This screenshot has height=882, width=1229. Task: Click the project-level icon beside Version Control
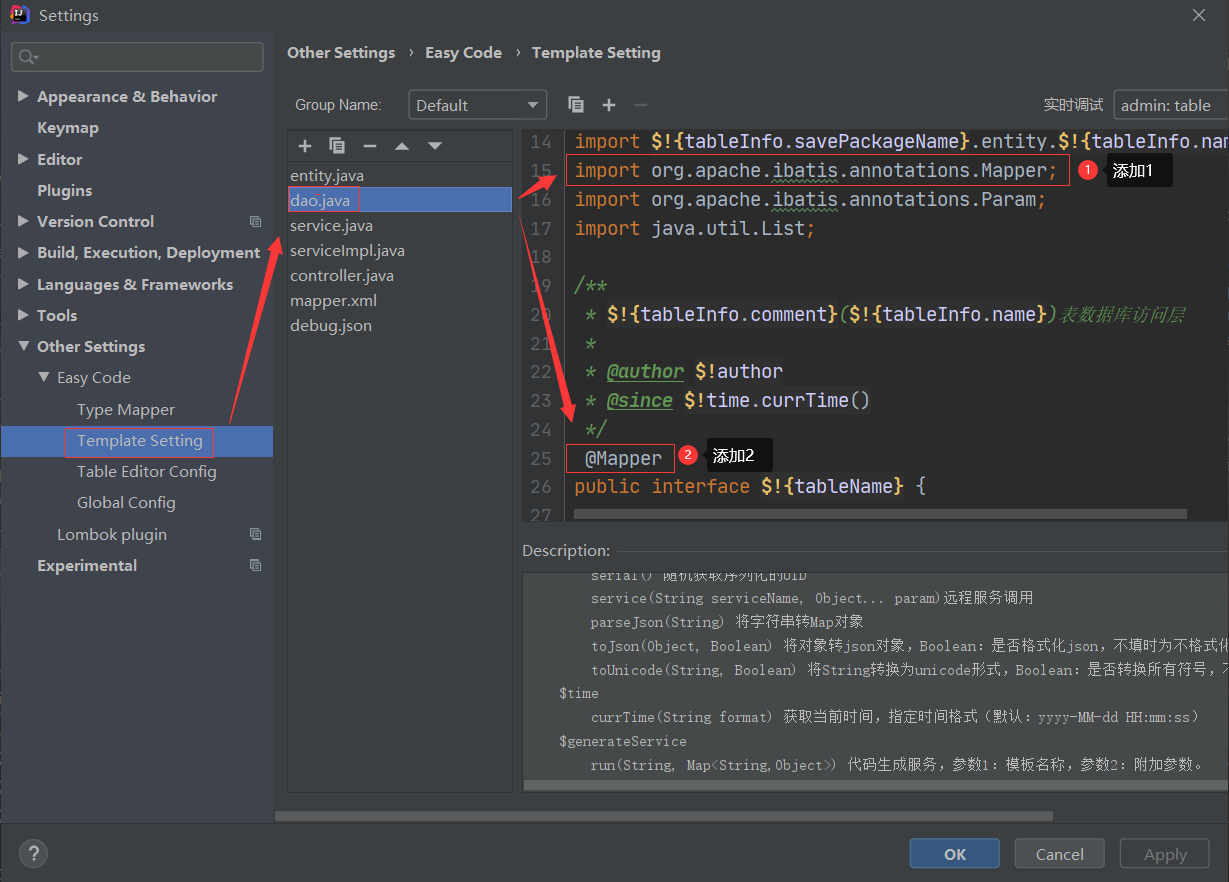(x=255, y=221)
